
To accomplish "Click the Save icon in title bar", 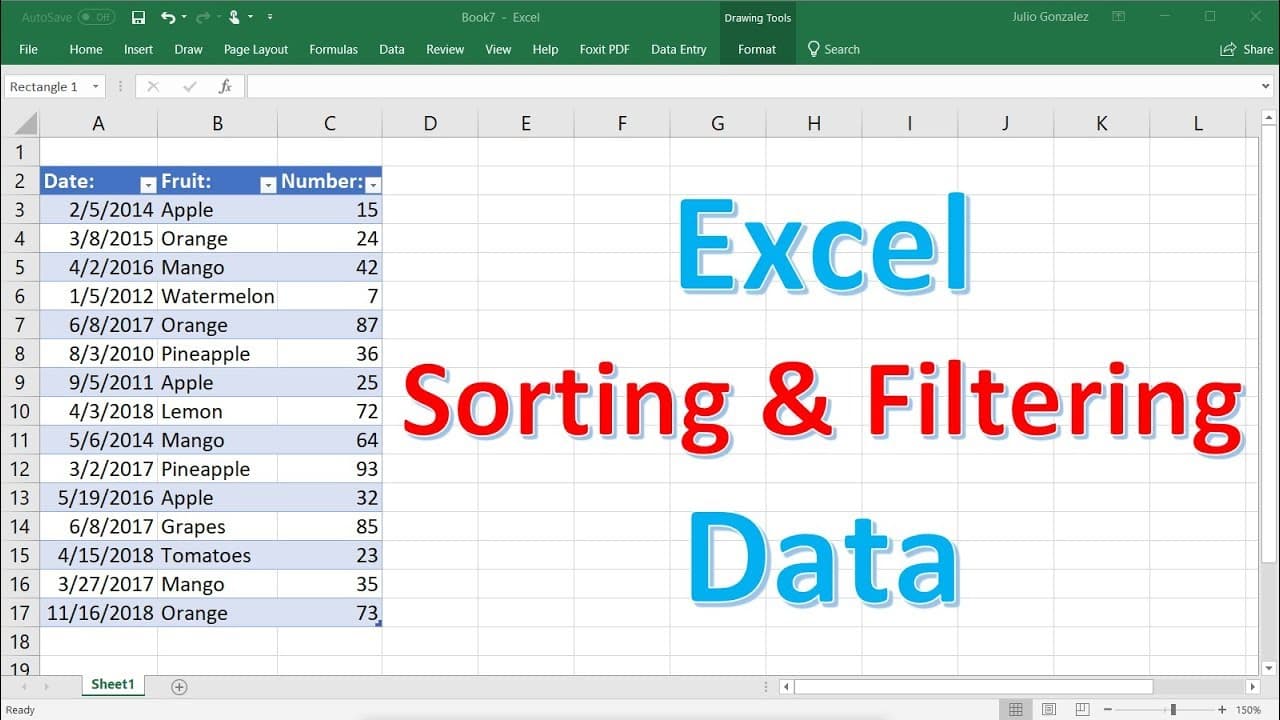I will click(138, 17).
